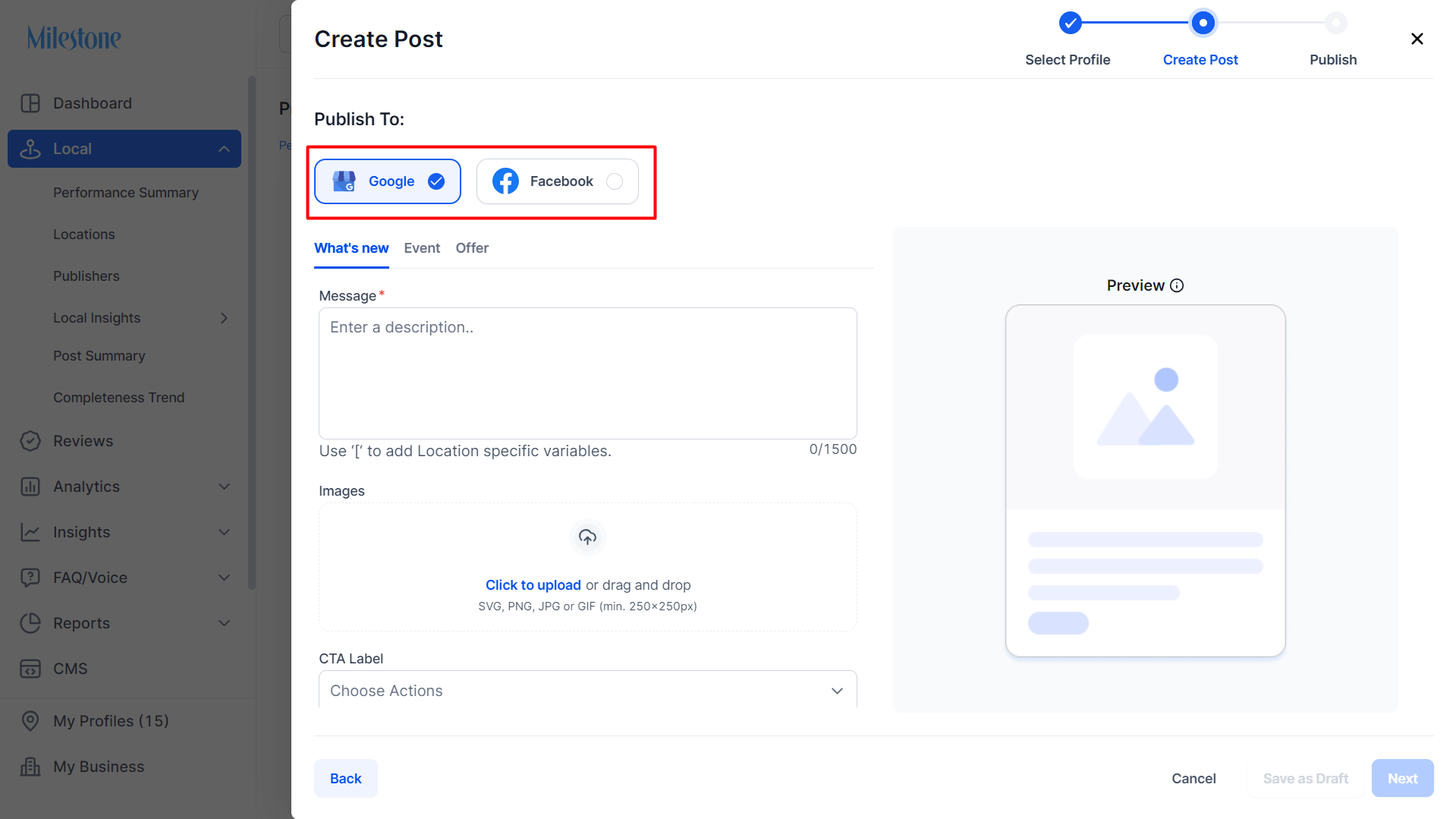Click the Back button

346,778
